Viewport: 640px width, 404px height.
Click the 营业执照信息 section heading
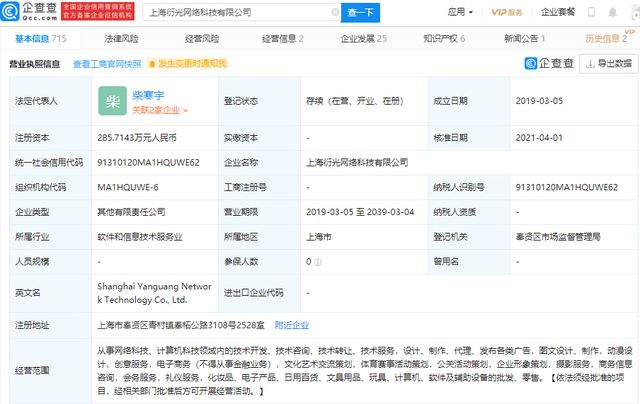click(35, 64)
